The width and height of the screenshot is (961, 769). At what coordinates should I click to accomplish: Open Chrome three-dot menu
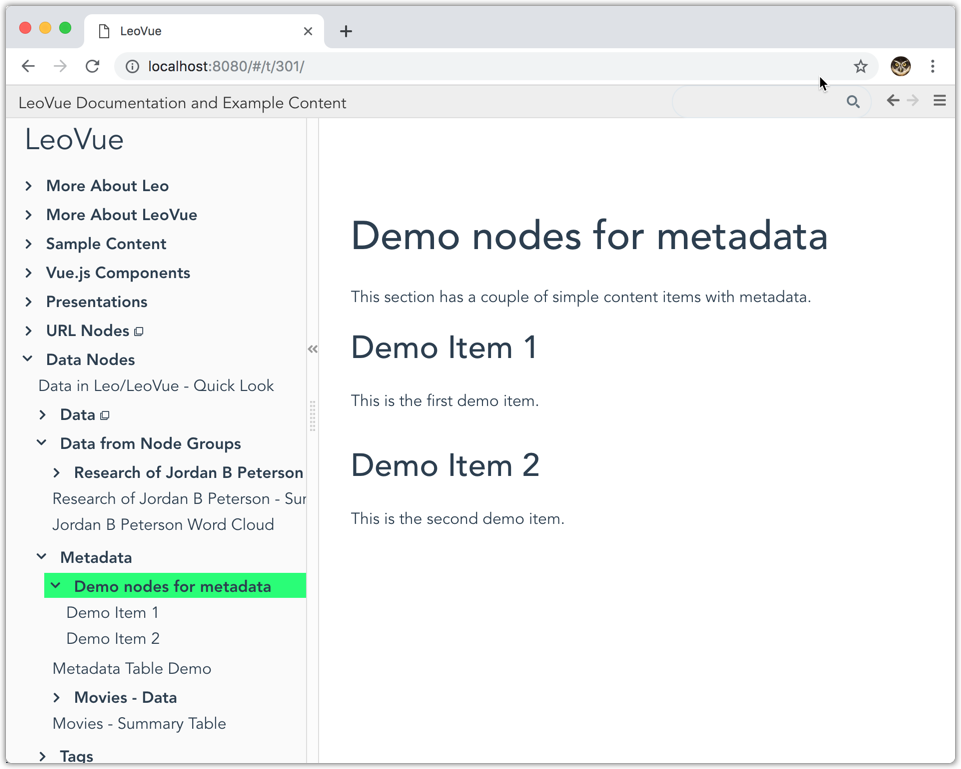click(933, 66)
